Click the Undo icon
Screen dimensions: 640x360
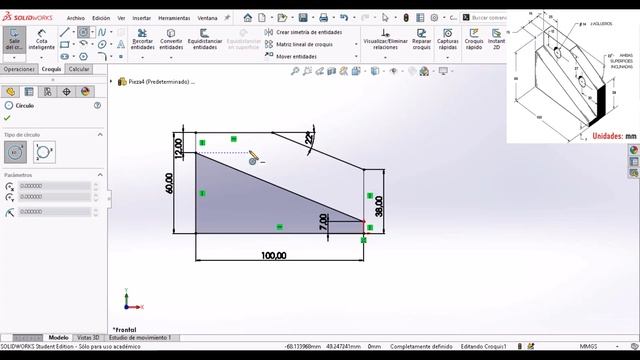tap(344, 18)
